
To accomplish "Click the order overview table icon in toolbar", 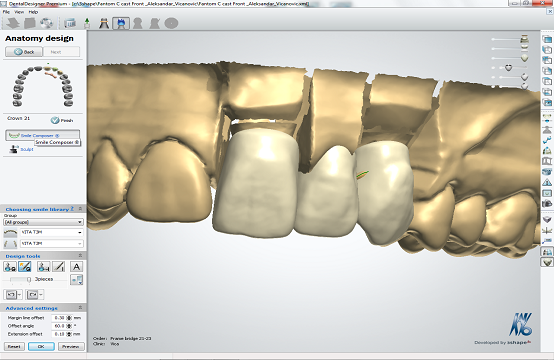I will point(70,23).
